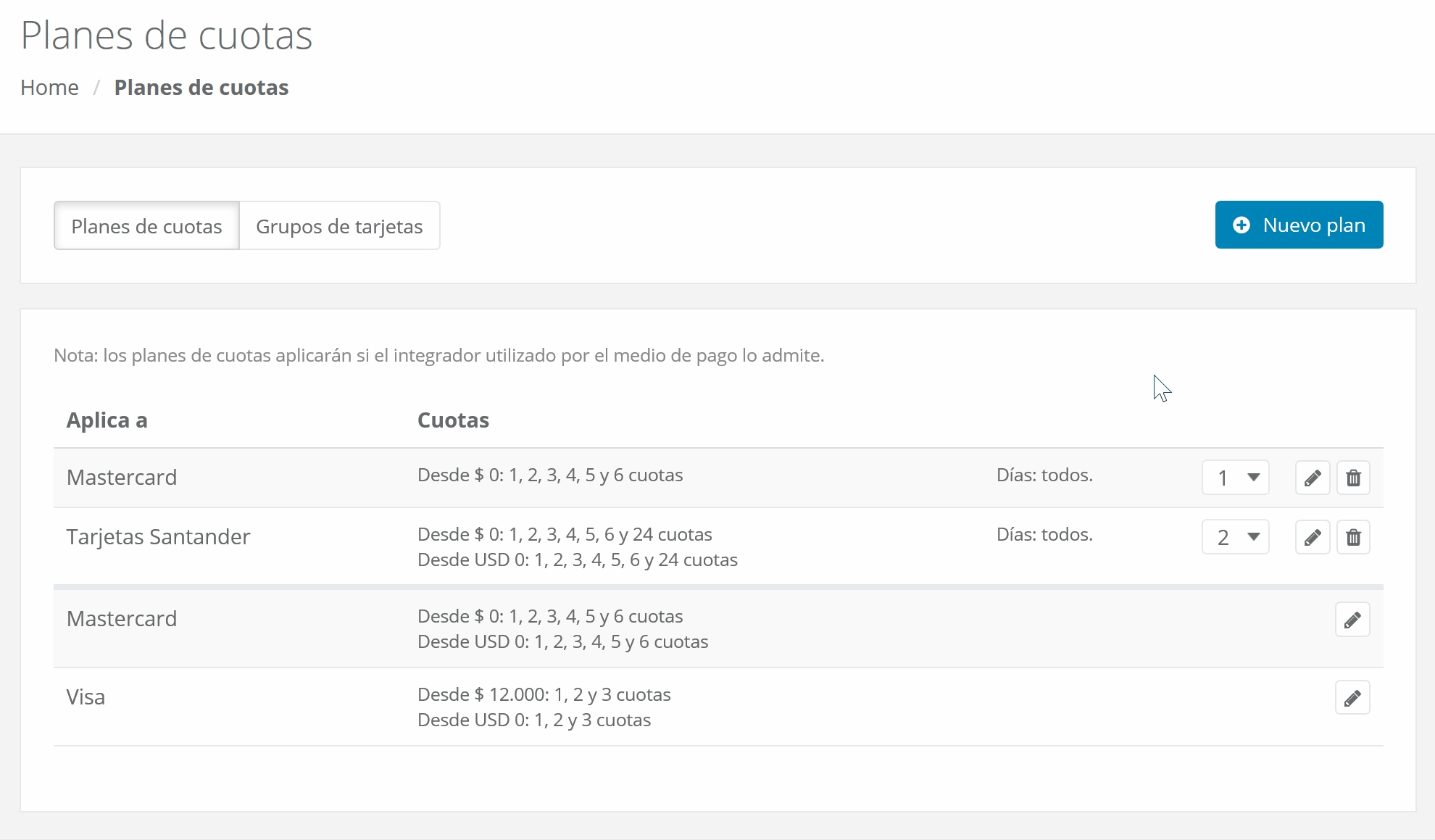1435x840 pixels.
Task: Click Días: todos text in Mastercard row
Action: (1044, 475)
